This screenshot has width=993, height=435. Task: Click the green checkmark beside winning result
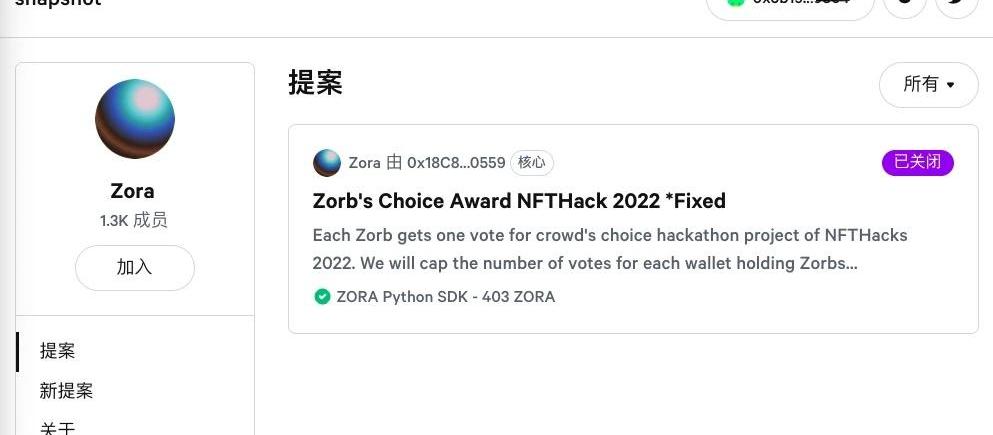(322, 297)
